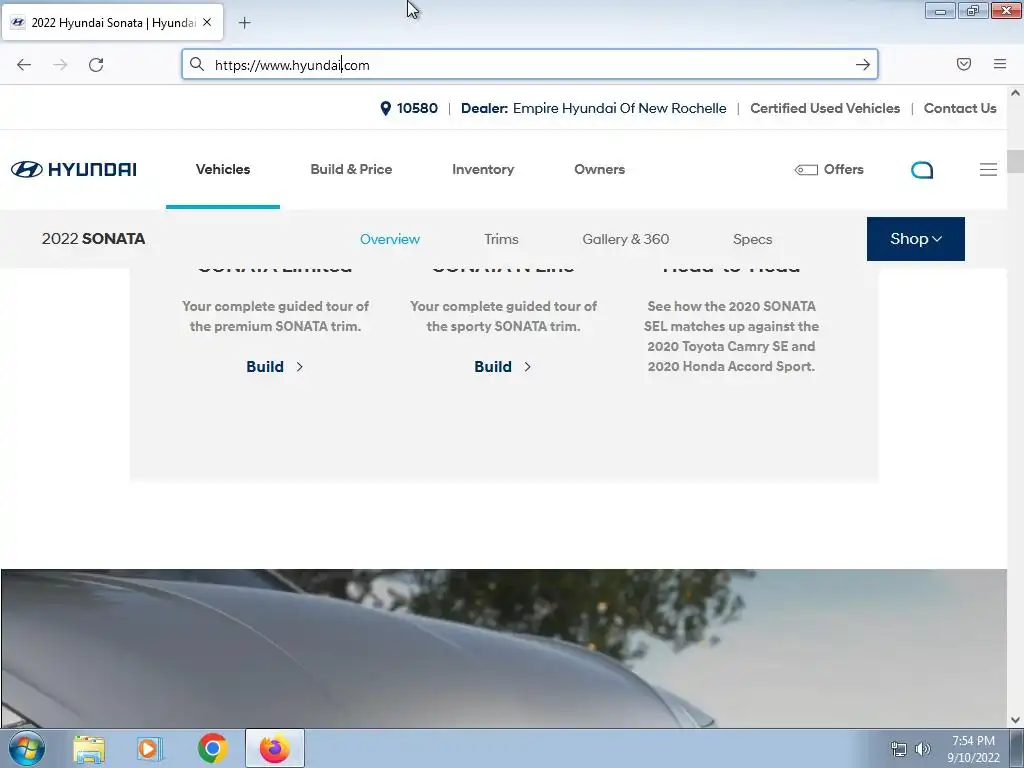The height and width of the screenshot is (768, 1024).
Task: Open the chat bubble icon
Action: pos(921,170)
